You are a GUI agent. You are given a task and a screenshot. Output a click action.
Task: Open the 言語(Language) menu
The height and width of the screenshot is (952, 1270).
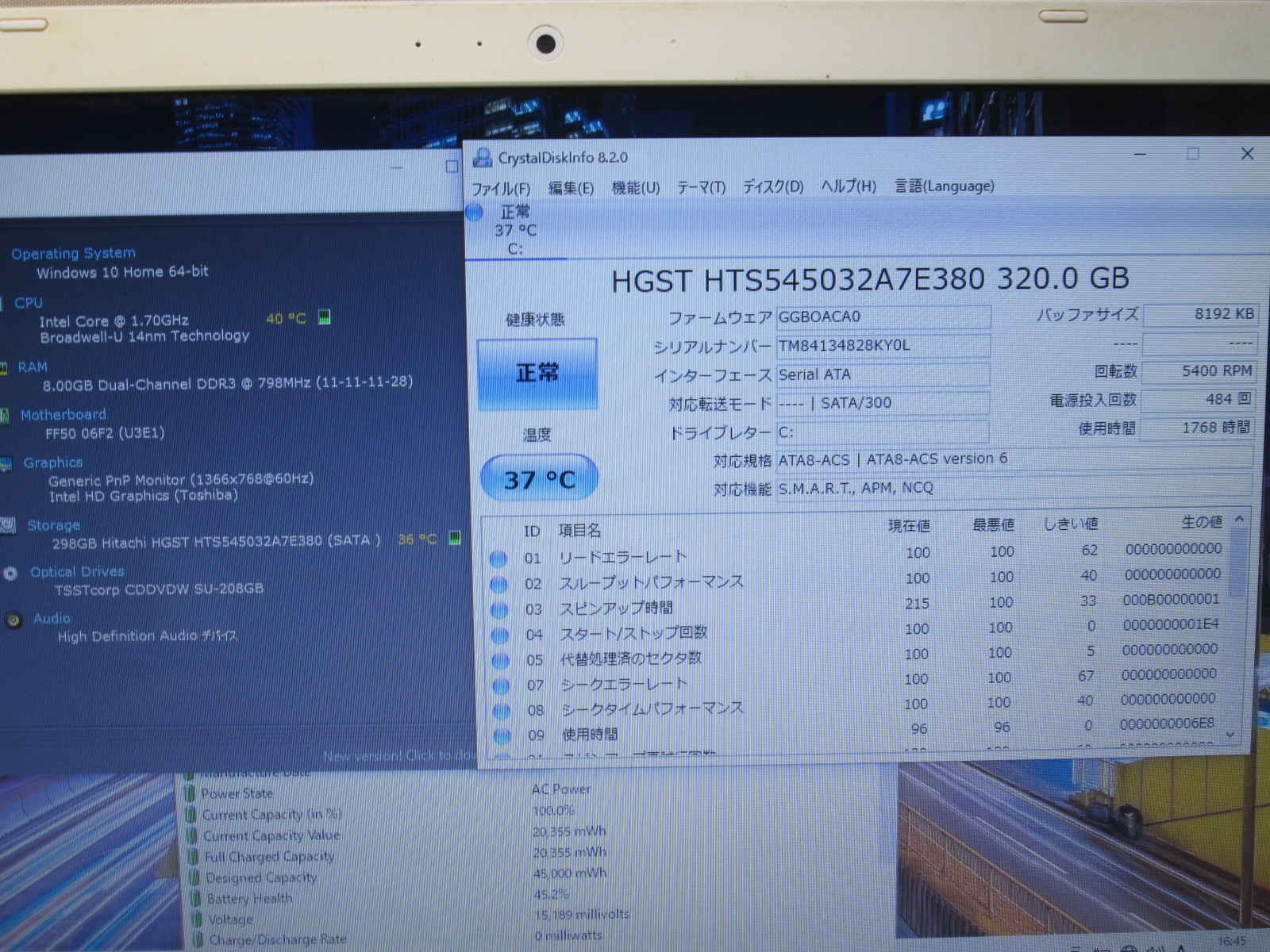tap(944, 186)
